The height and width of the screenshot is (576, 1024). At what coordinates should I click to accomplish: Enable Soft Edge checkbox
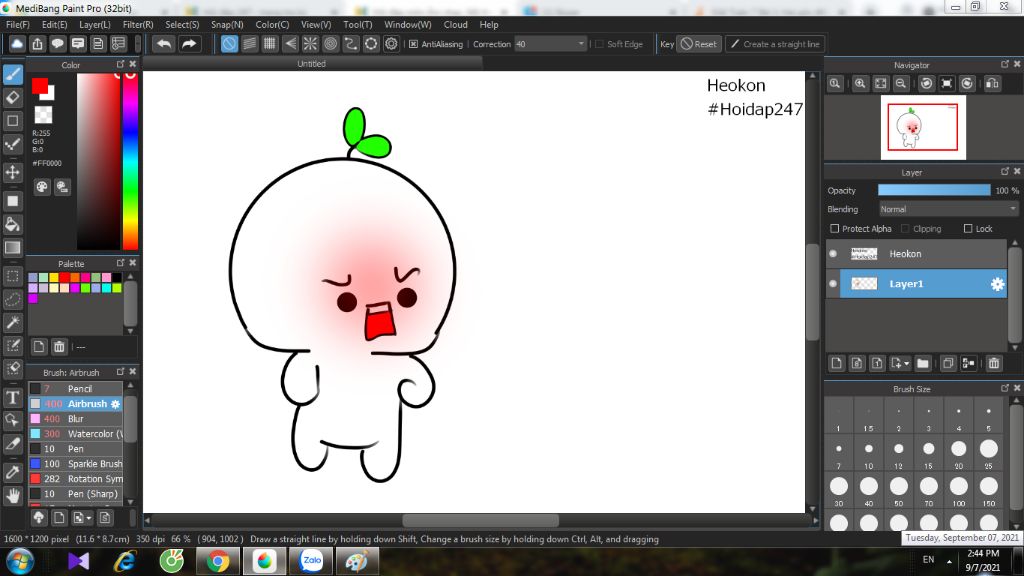[x=600, y=44]
